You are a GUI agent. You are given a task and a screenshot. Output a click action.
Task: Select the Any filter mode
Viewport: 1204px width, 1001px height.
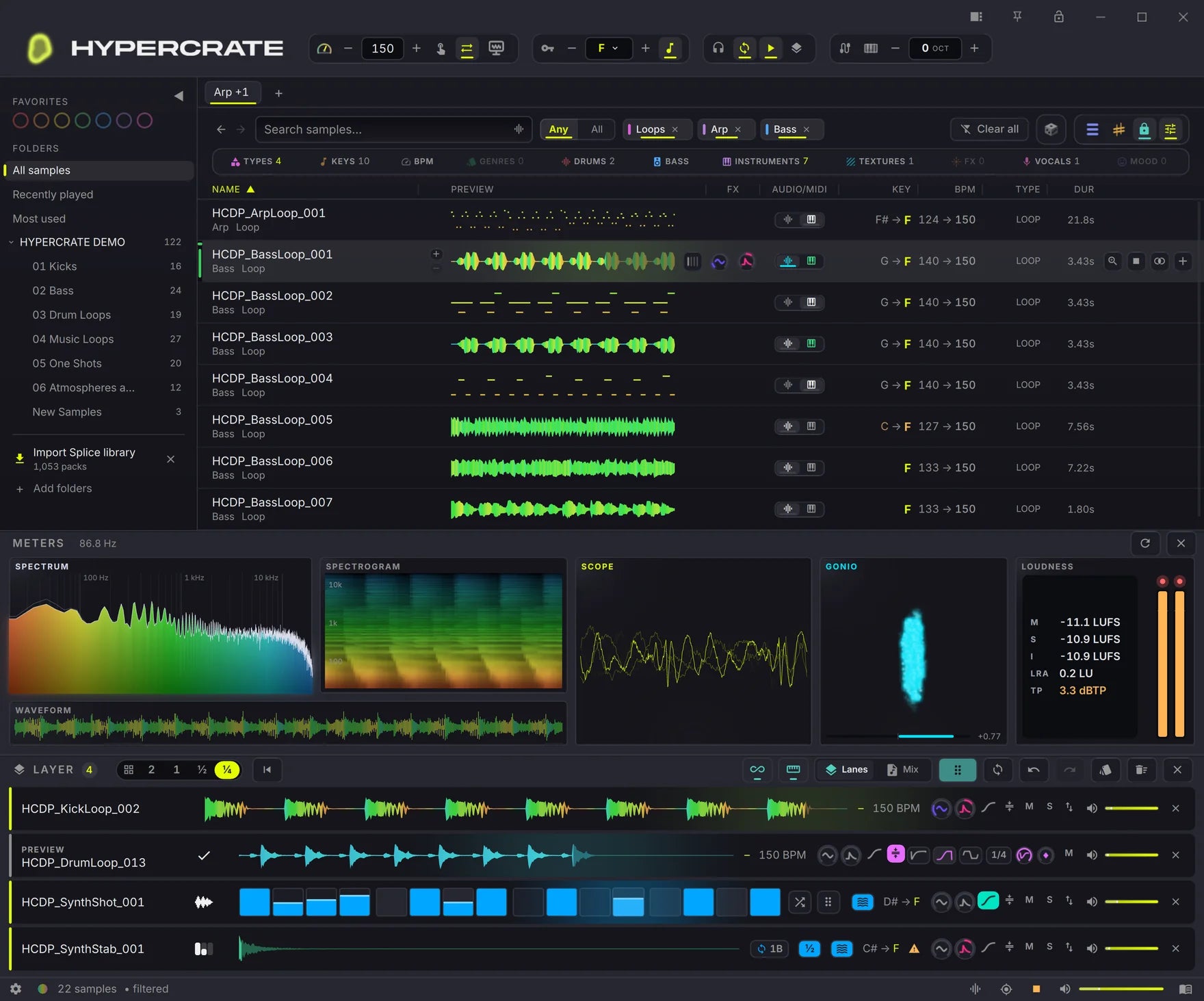pos(558,129)
